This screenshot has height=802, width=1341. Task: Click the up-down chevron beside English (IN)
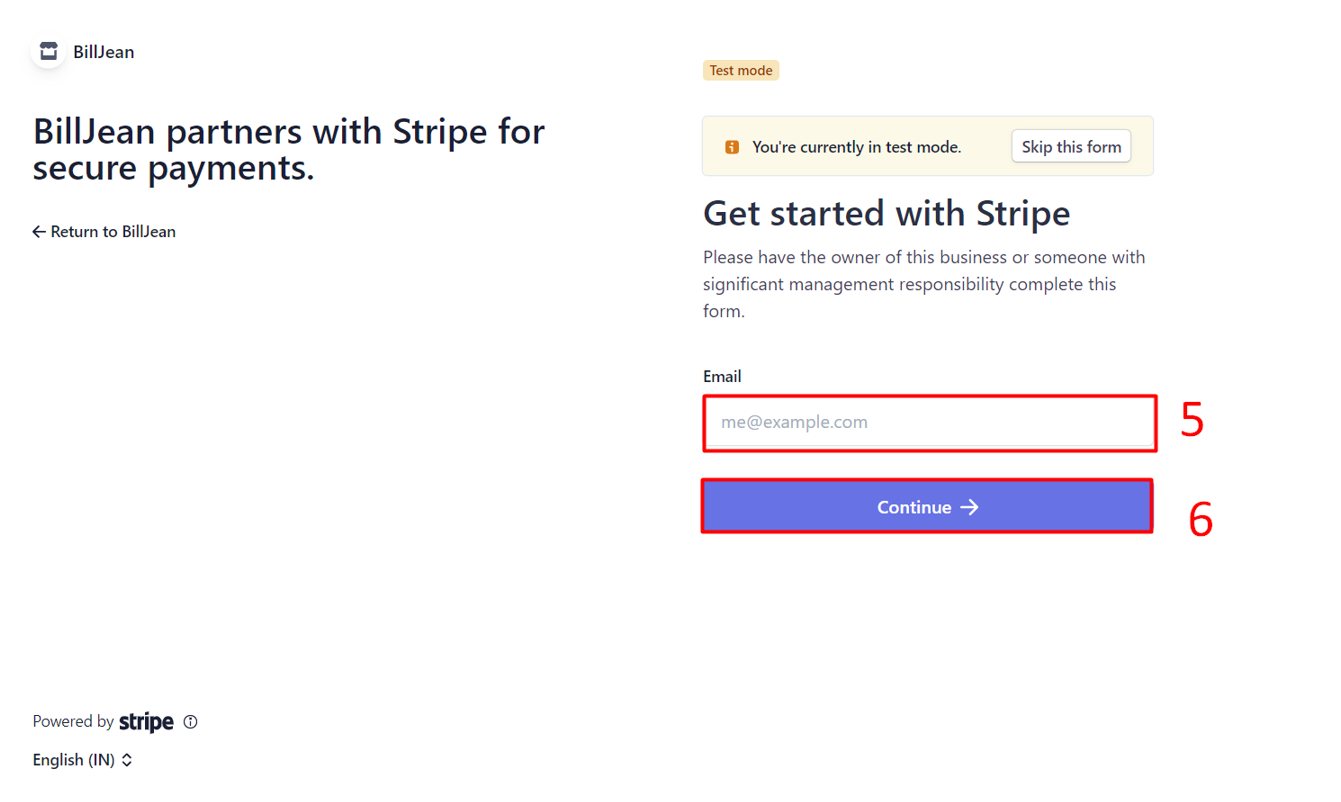pos(127,760)
